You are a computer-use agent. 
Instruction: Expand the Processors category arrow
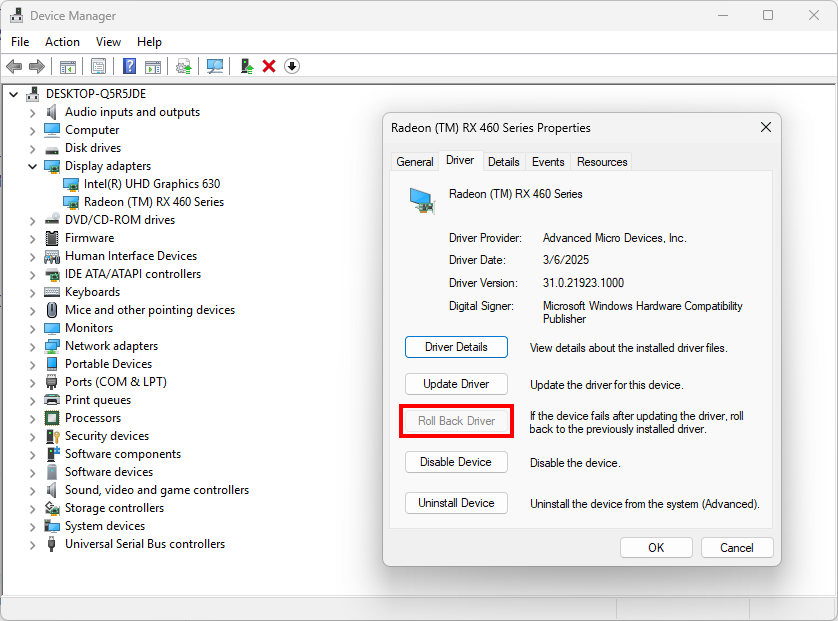click(32, 418)
